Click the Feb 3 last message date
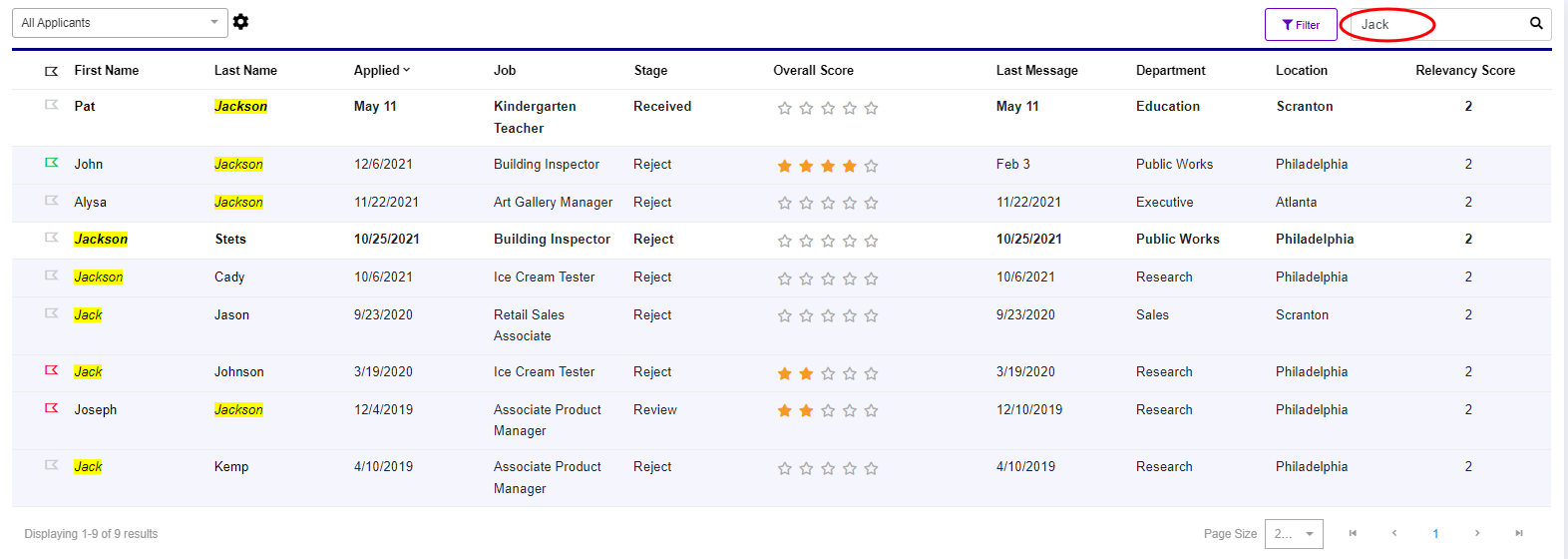This screenshot has height=559, width=1568. 1013,164
